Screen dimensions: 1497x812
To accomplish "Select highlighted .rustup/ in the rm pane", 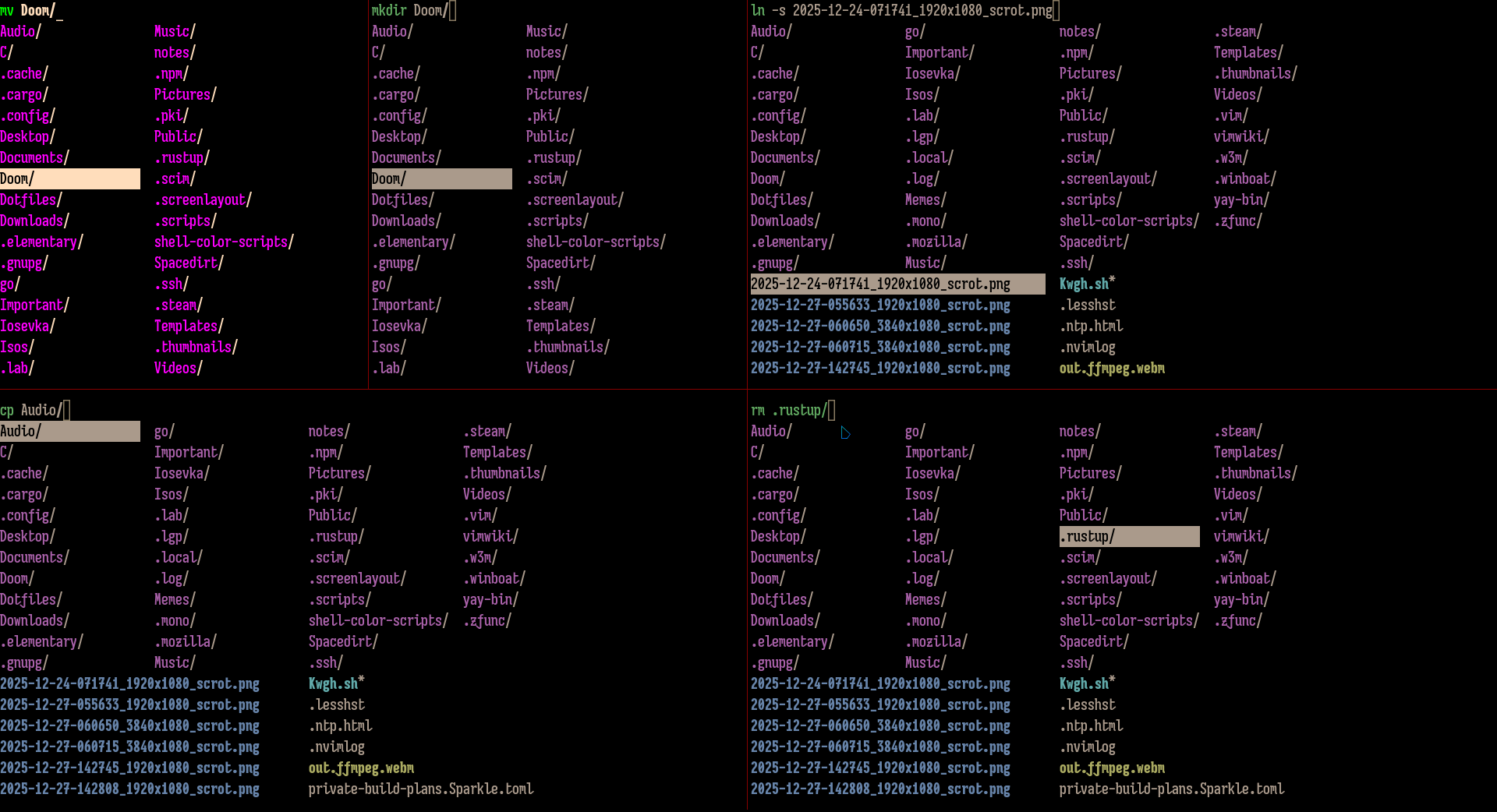I will (1129, 536).
